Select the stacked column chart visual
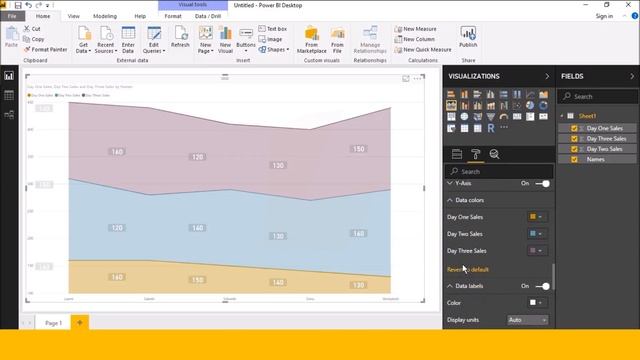The height and width of the screenshot is (360, 640). click(464, 95)
